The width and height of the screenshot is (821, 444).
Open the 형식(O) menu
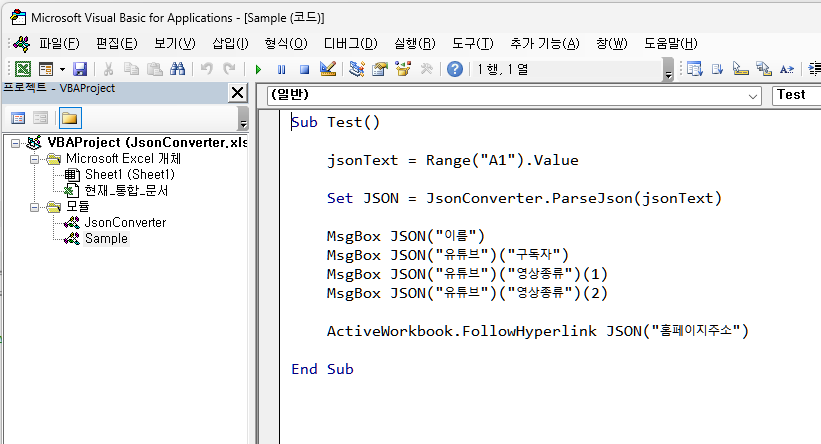(286, 43)
